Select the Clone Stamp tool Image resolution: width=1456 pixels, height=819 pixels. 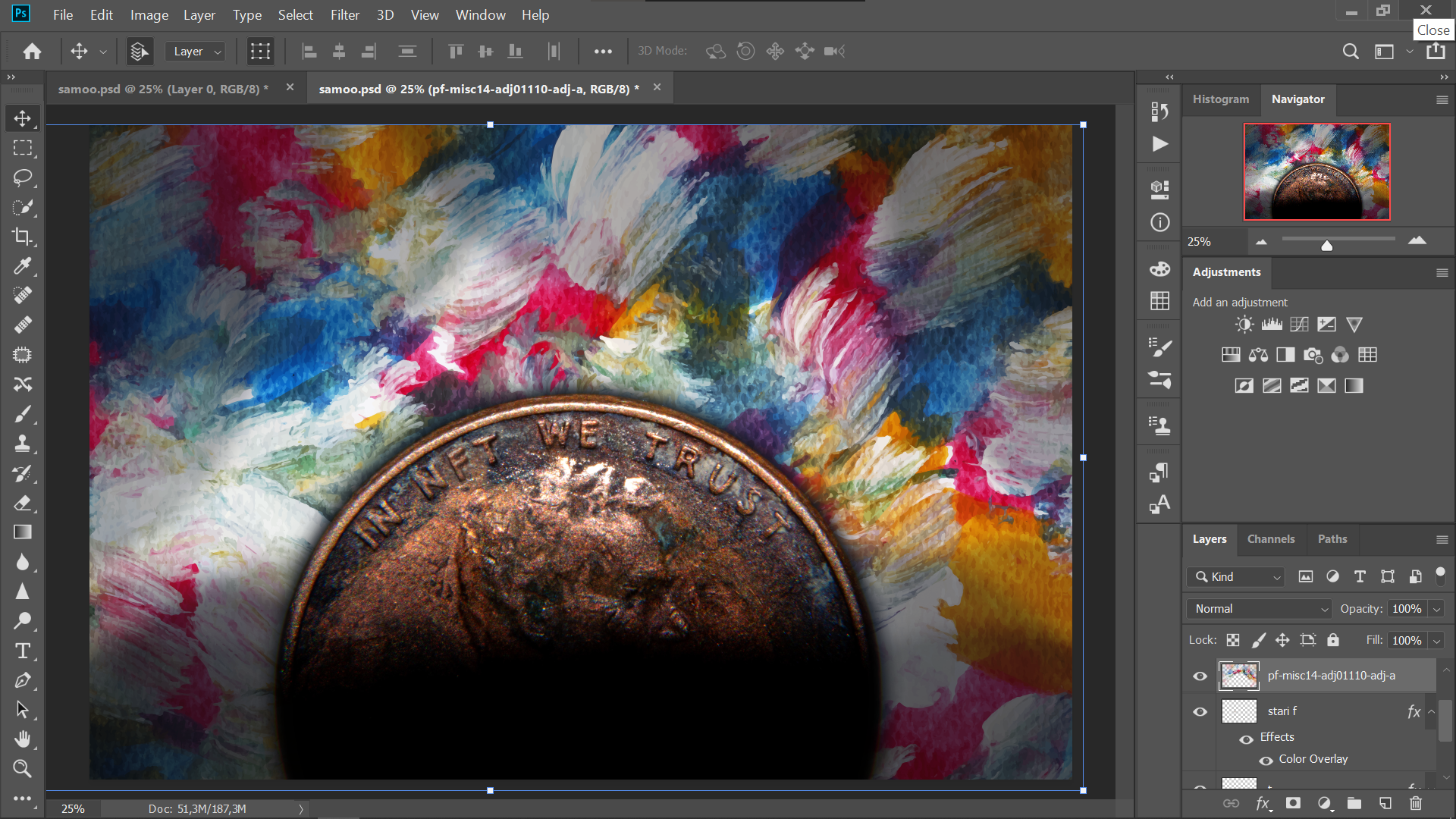point(22,444)
